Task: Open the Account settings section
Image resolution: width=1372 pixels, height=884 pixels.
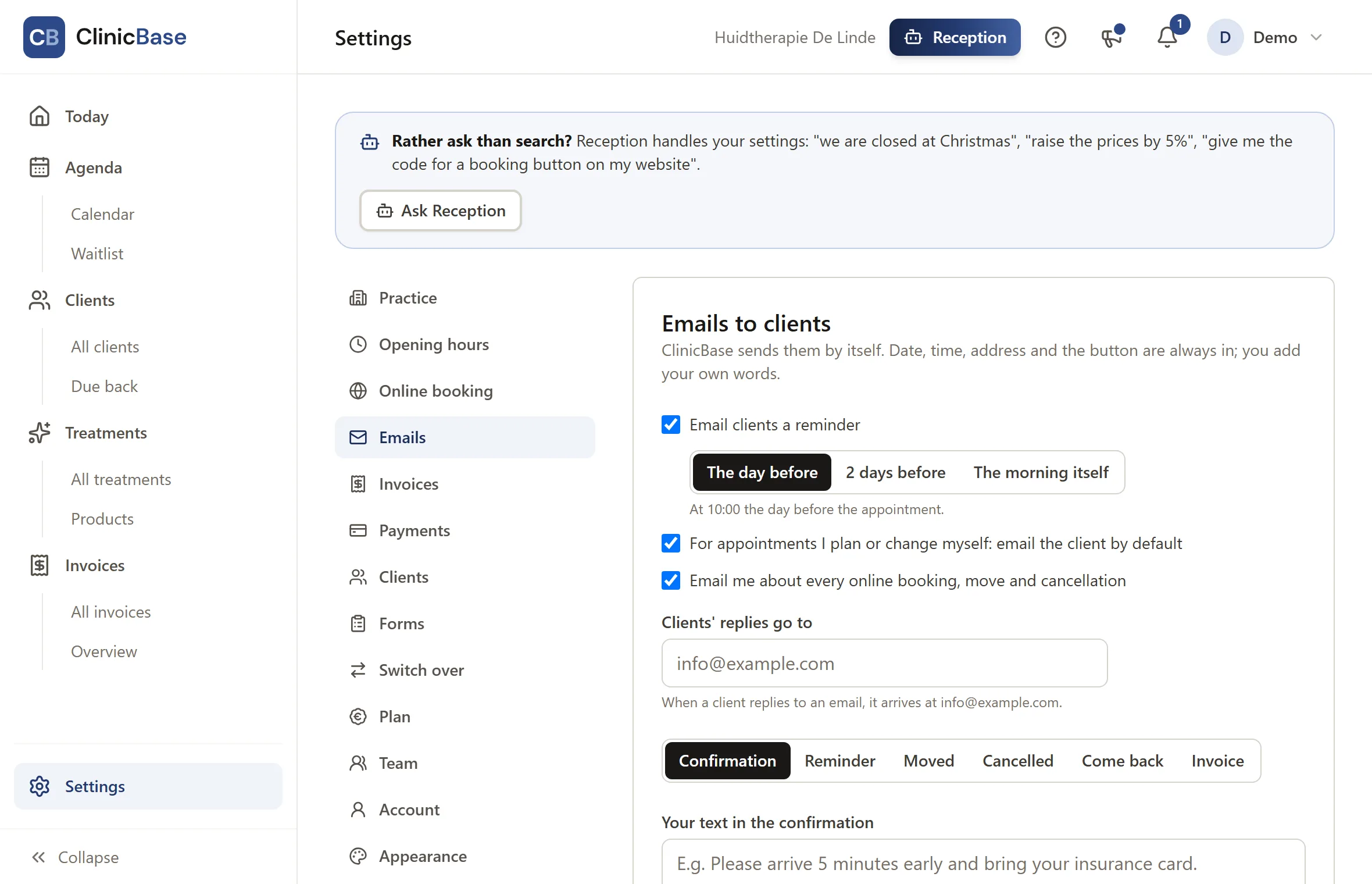Action: click(x=465, y=810)
